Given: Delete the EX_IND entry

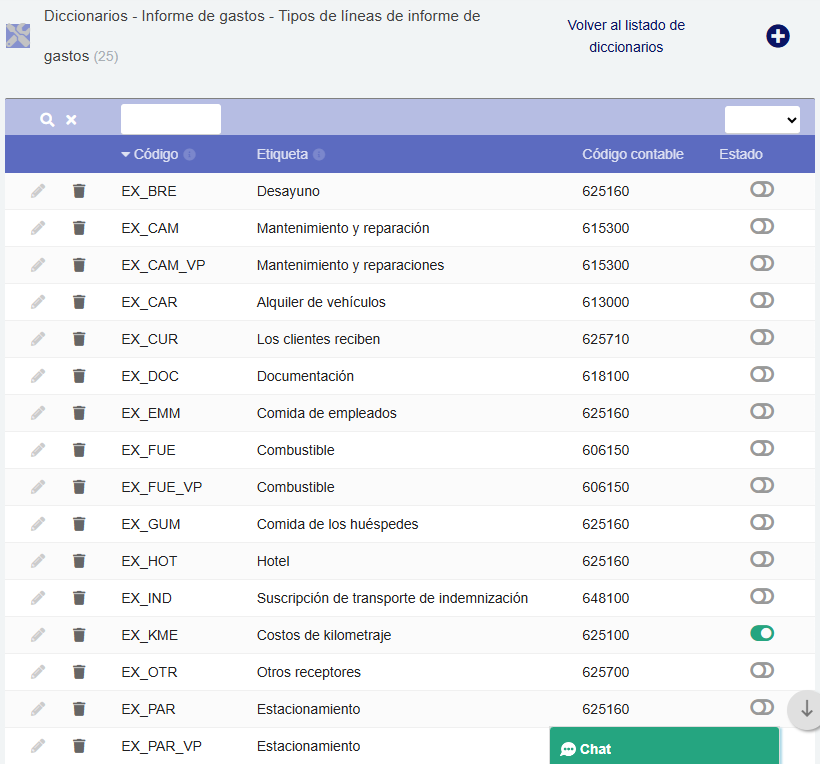Looking at the screenshot, I should (79, 597).
